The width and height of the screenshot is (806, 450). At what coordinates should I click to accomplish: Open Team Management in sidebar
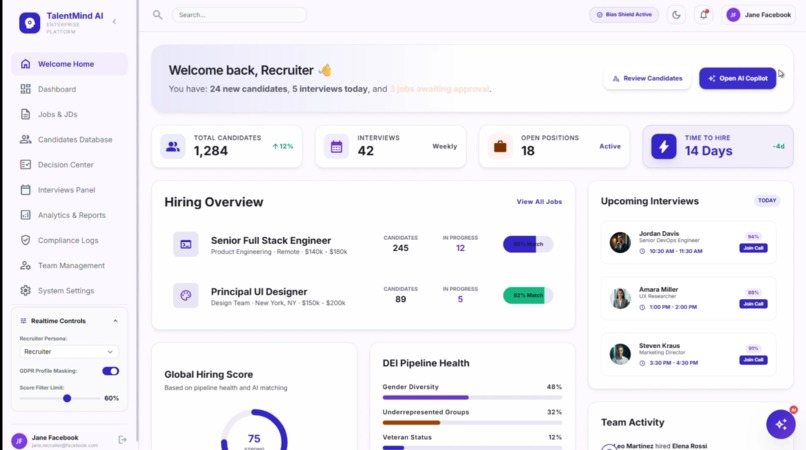click(69, 266)
